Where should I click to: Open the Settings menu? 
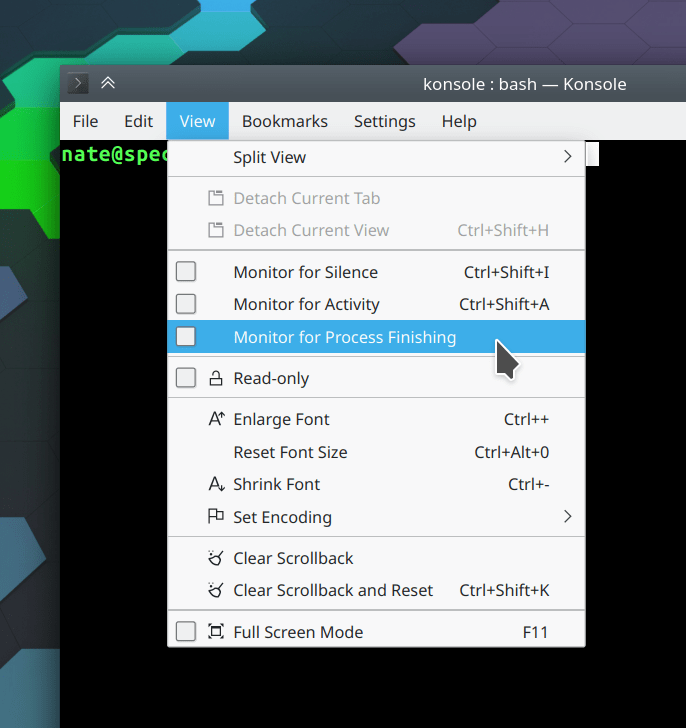[x=384, y=121]
